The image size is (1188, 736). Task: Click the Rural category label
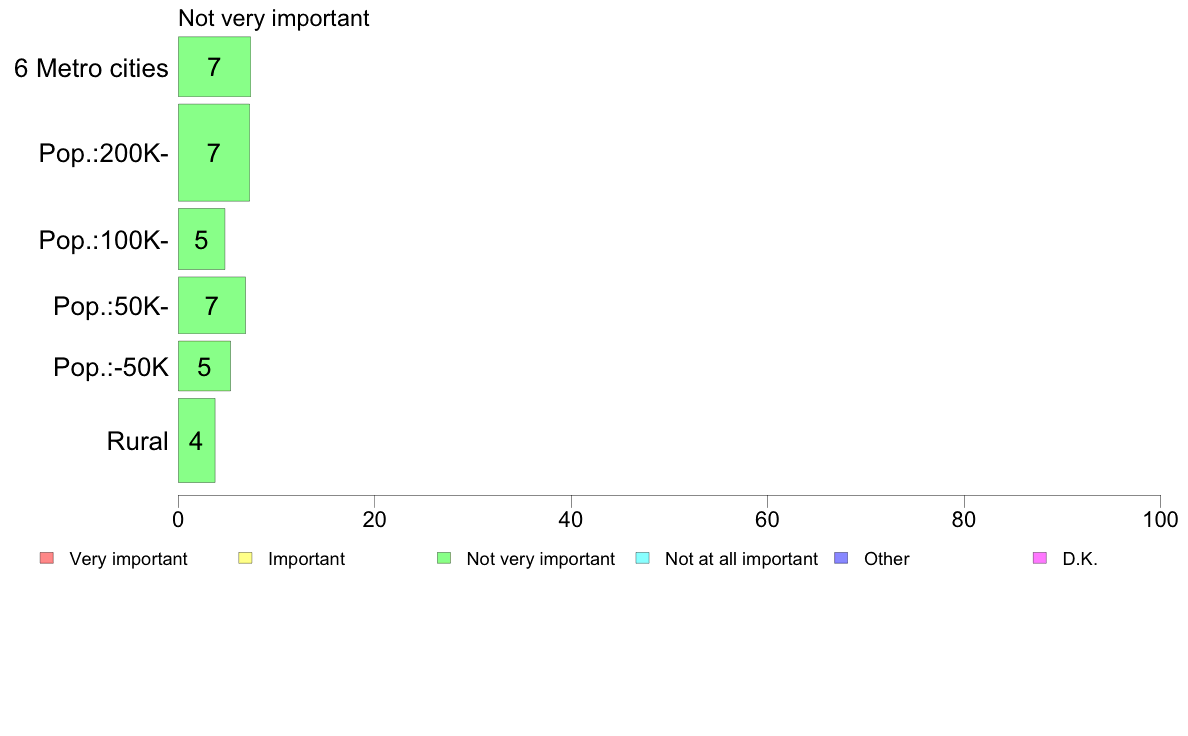(137, 441)
